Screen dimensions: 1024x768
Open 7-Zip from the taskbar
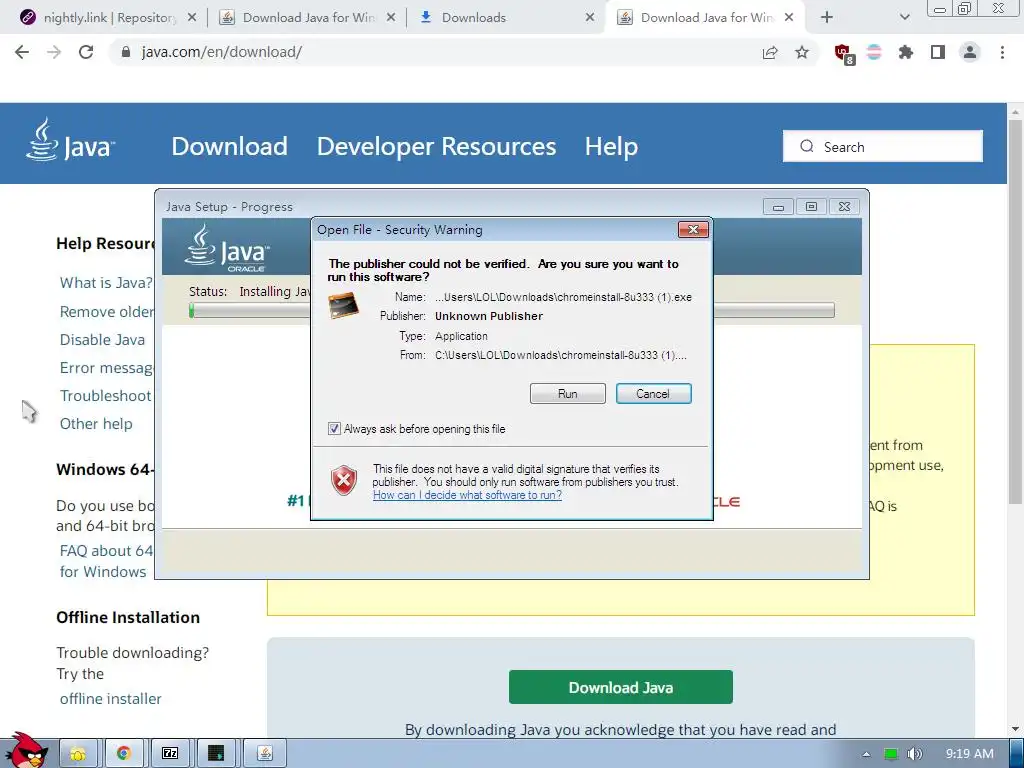point(170,754)
